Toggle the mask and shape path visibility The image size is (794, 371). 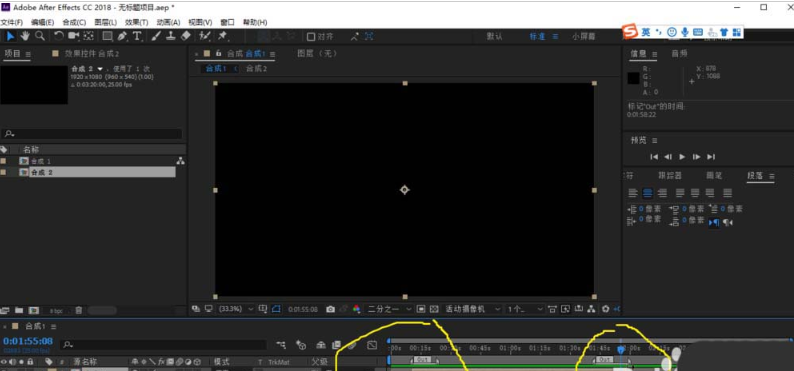(276, 309)
